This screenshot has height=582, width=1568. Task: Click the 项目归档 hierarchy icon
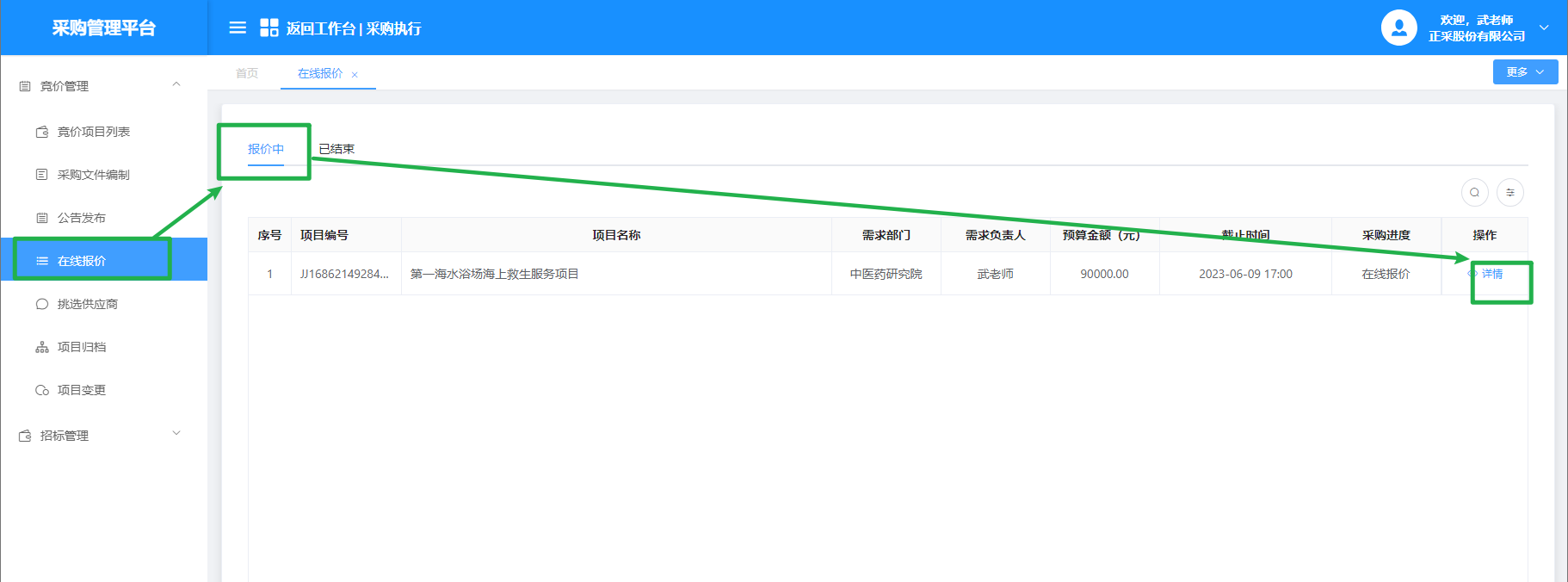tap(42, 347)
